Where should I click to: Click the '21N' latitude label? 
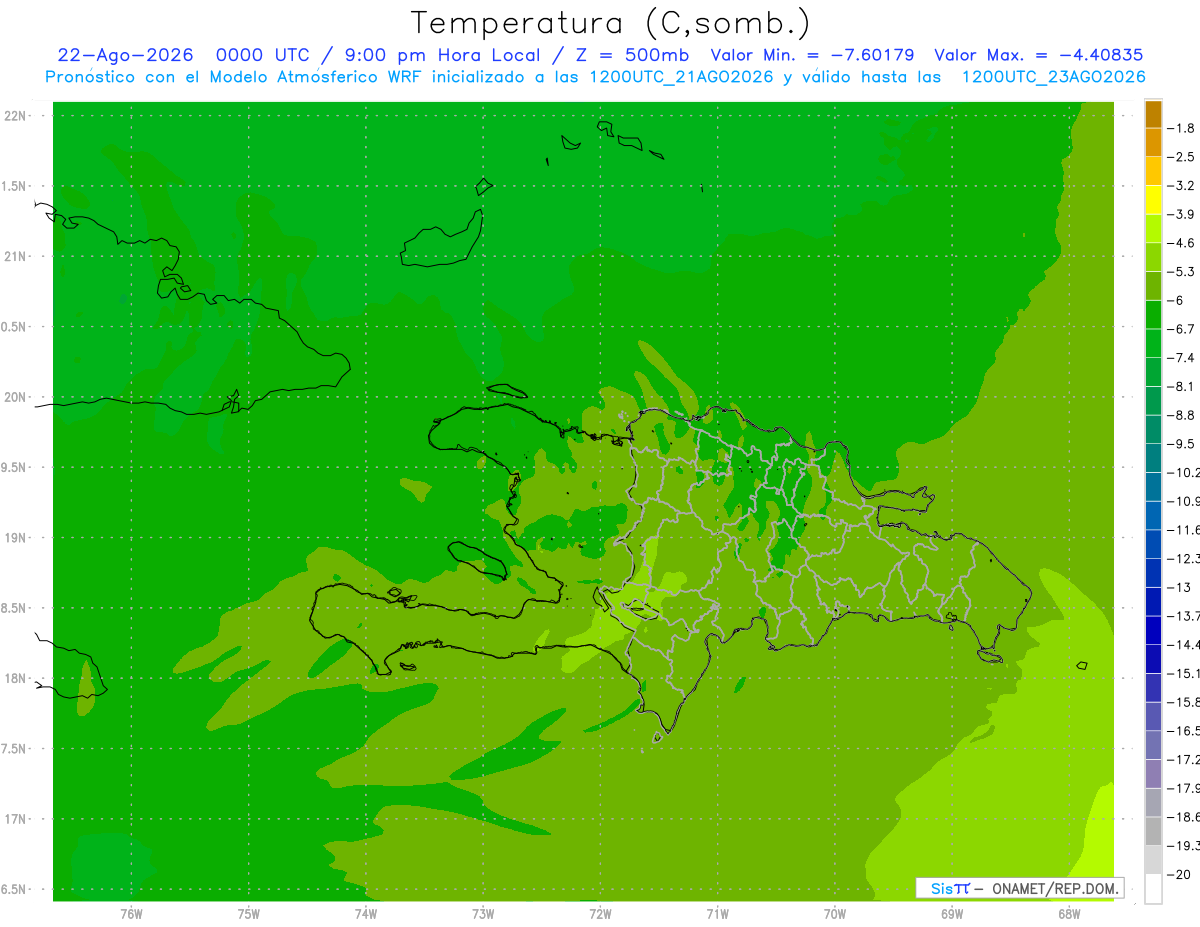(x=14, y=257)
